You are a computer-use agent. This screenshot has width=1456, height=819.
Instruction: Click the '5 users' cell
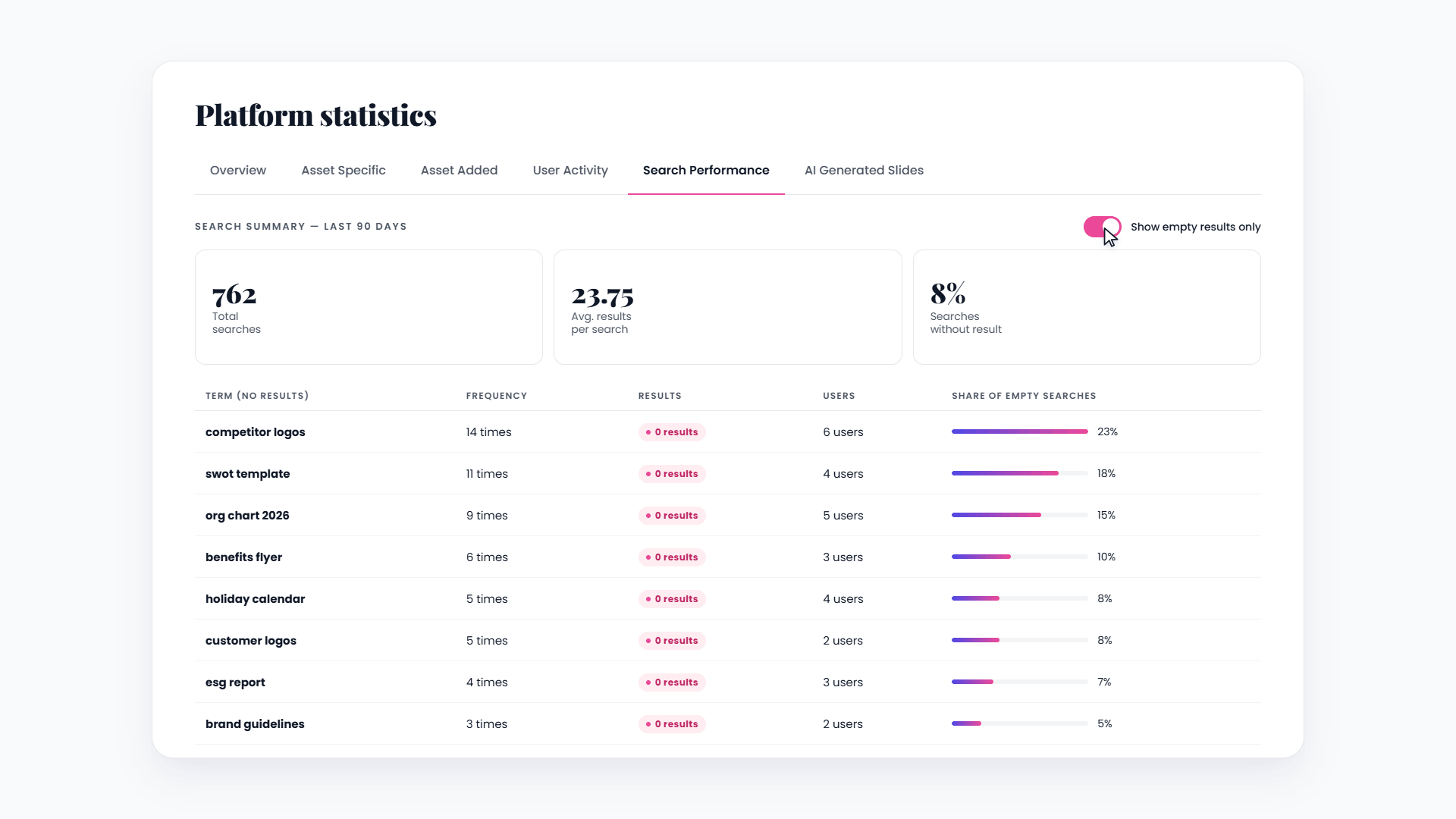pyautogui.click(x=843, y=516)
